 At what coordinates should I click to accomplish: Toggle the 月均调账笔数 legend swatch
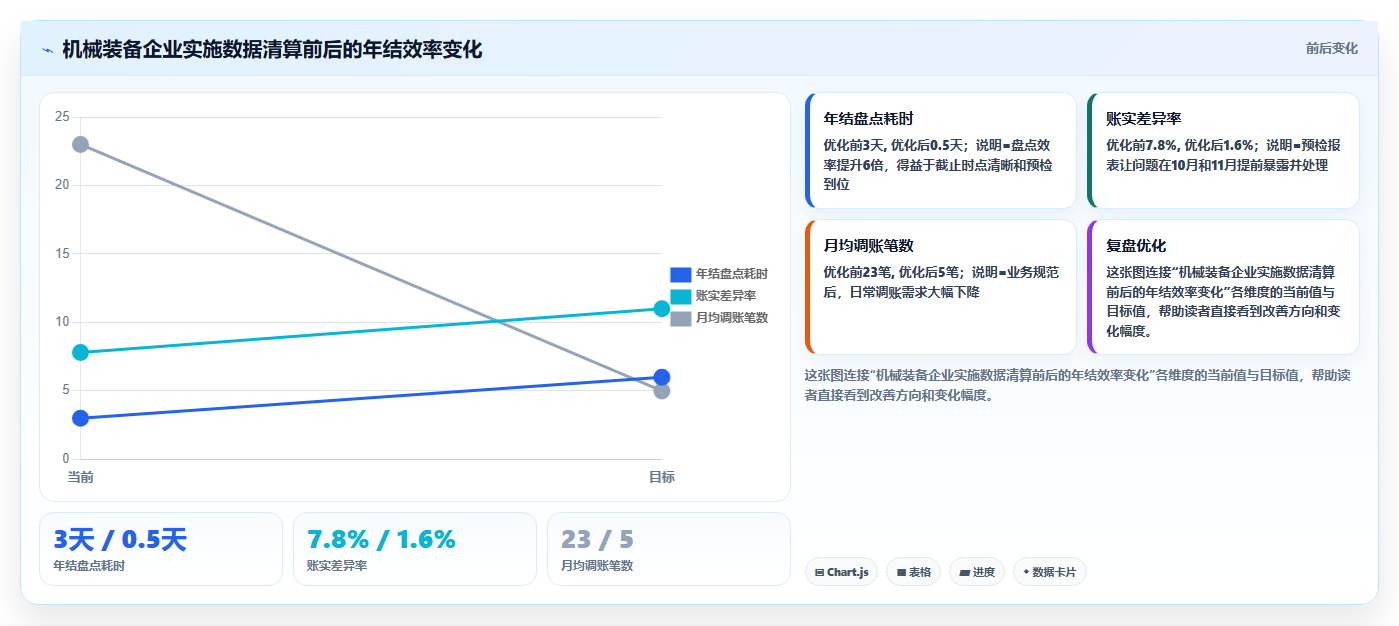[680, 318]
